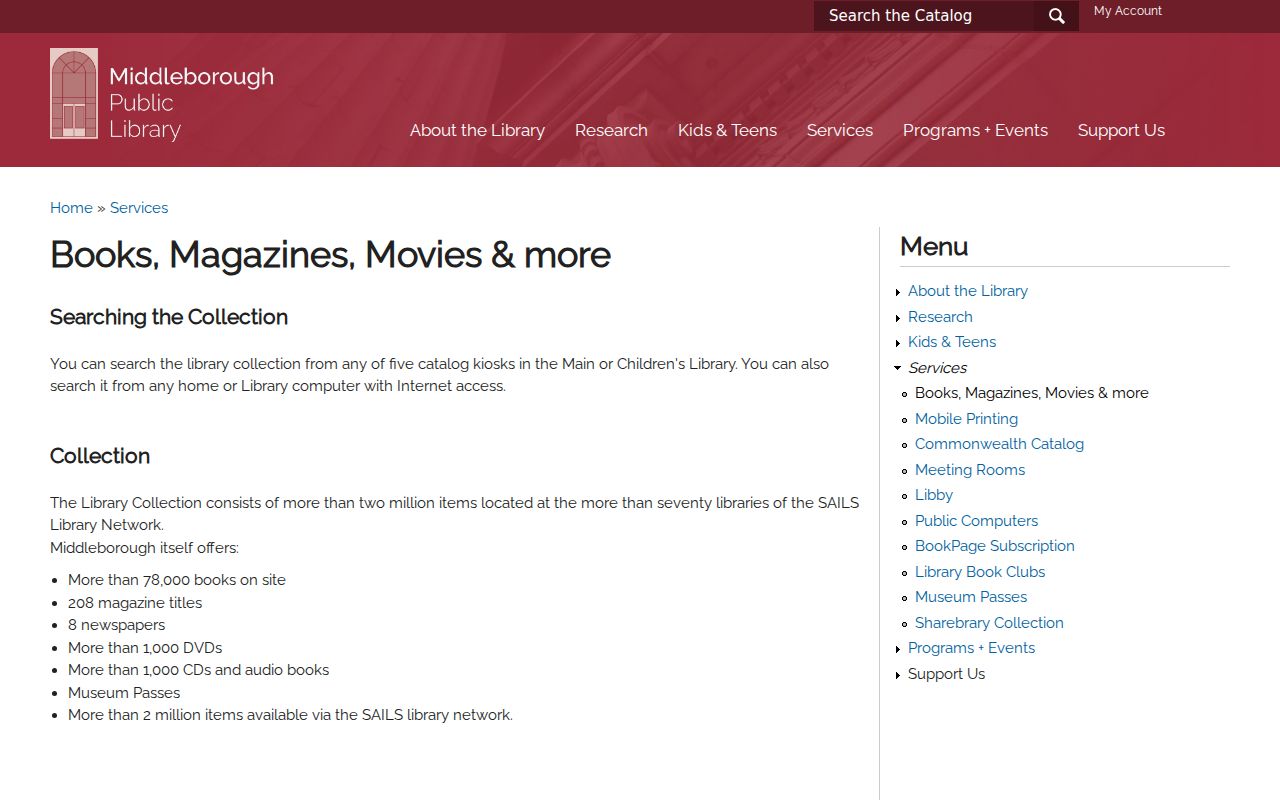Open Programs + Events sidebar link

coord(971,648)
